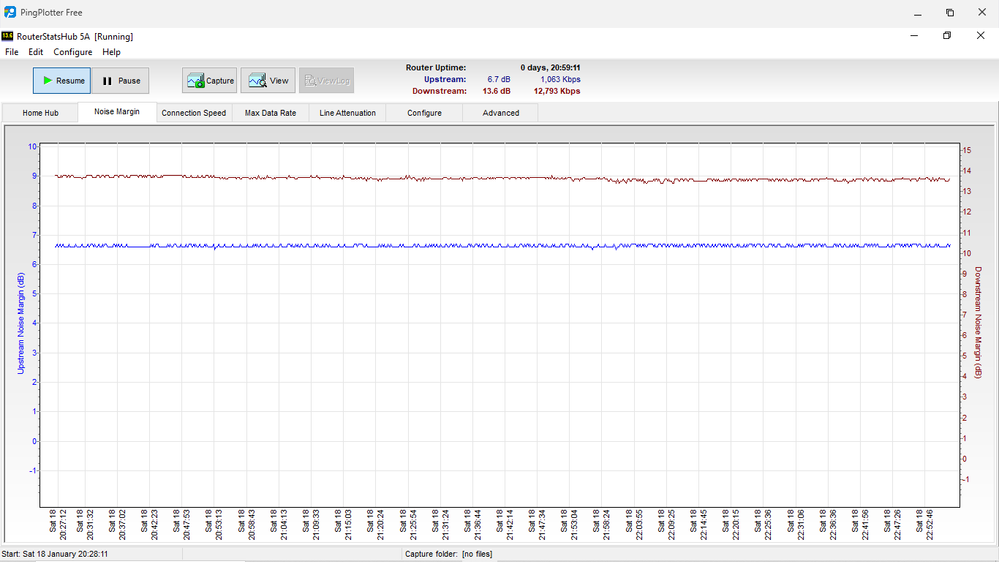Open the Help menu
999x562 pixels.
pos(111,52)
